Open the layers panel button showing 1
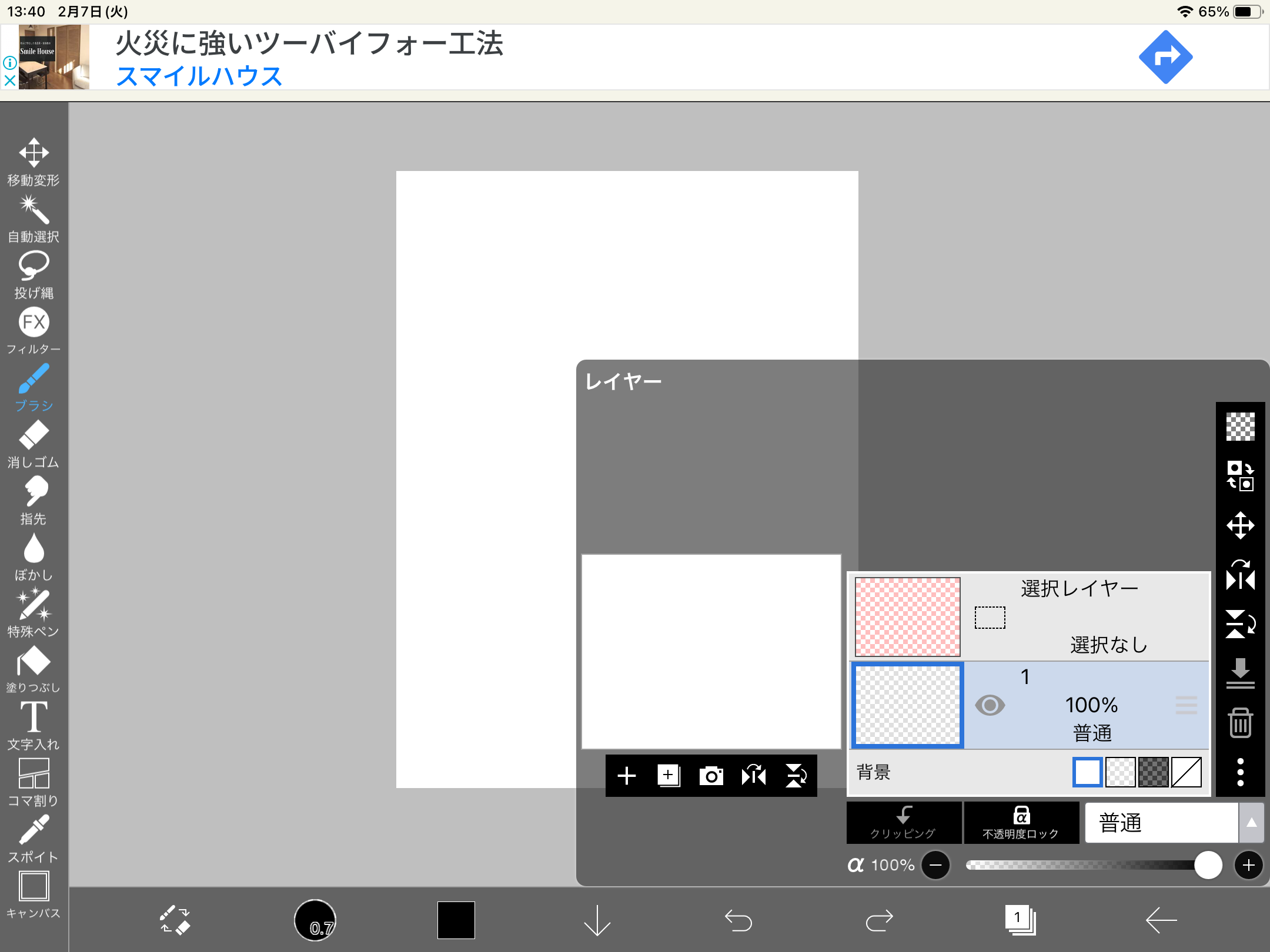Image resolution: width=1270 pixels, height=952 pixels. (x=1020, y=920)
